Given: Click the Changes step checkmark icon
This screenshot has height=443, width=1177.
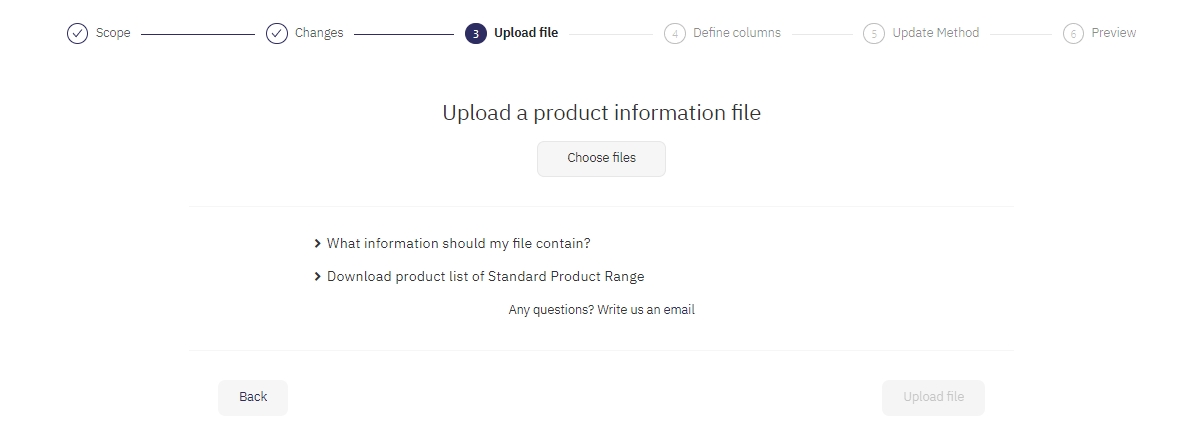Looking at the screenshot, I should (x=277, y=34).
